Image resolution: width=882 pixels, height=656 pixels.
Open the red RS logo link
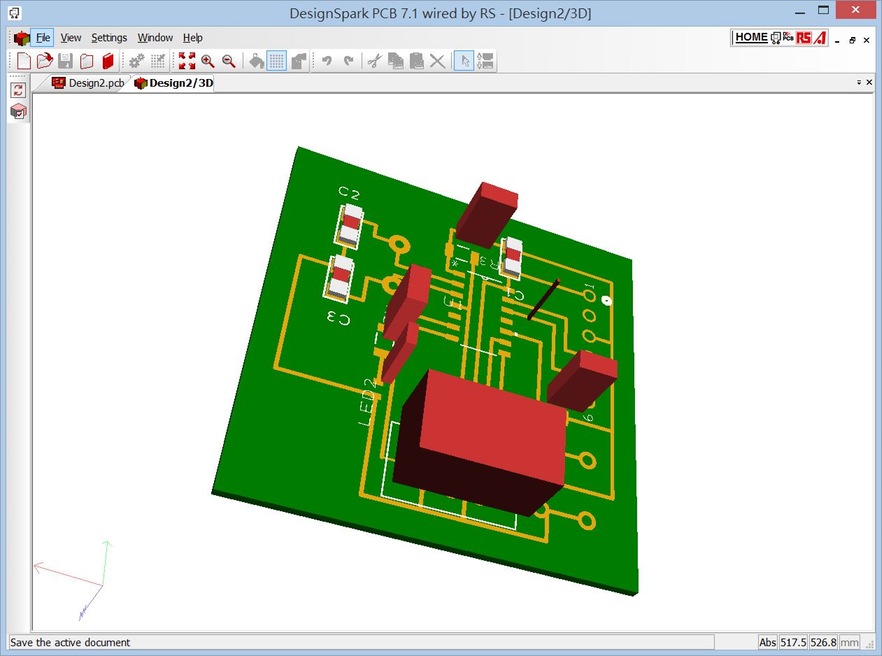coord(804,38)
